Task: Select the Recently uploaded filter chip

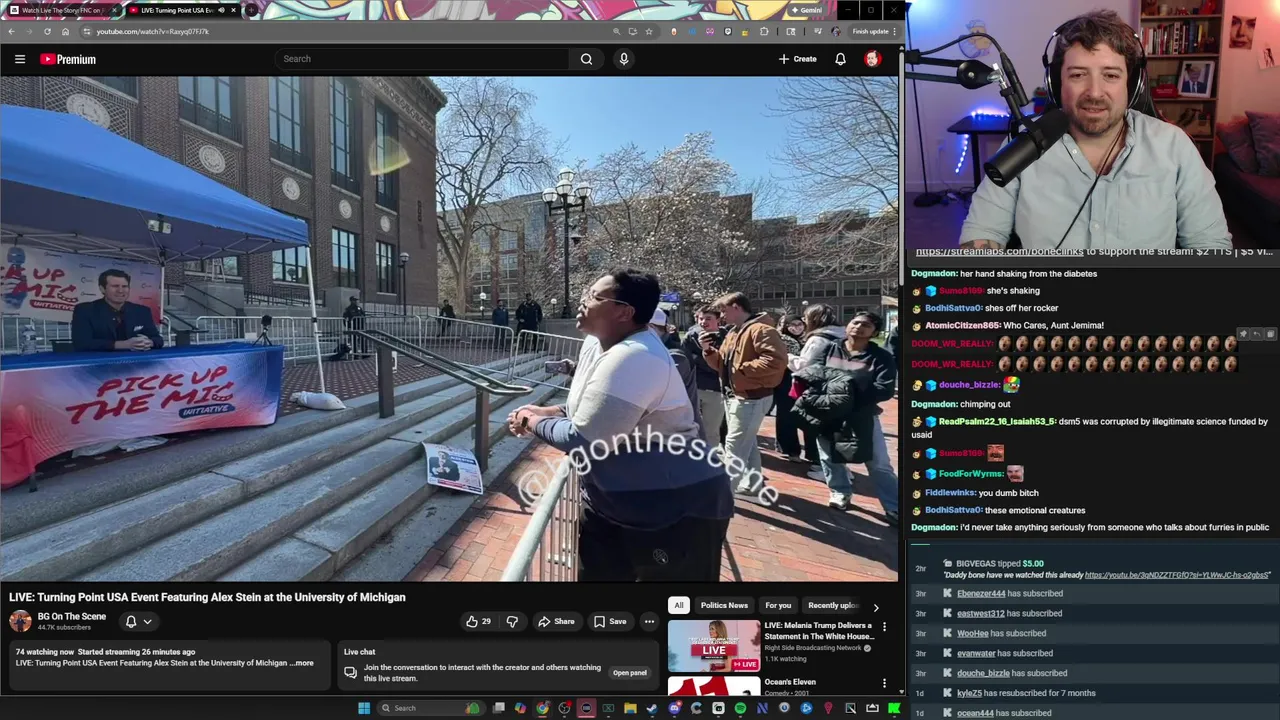Action: [x=832, y=605]
